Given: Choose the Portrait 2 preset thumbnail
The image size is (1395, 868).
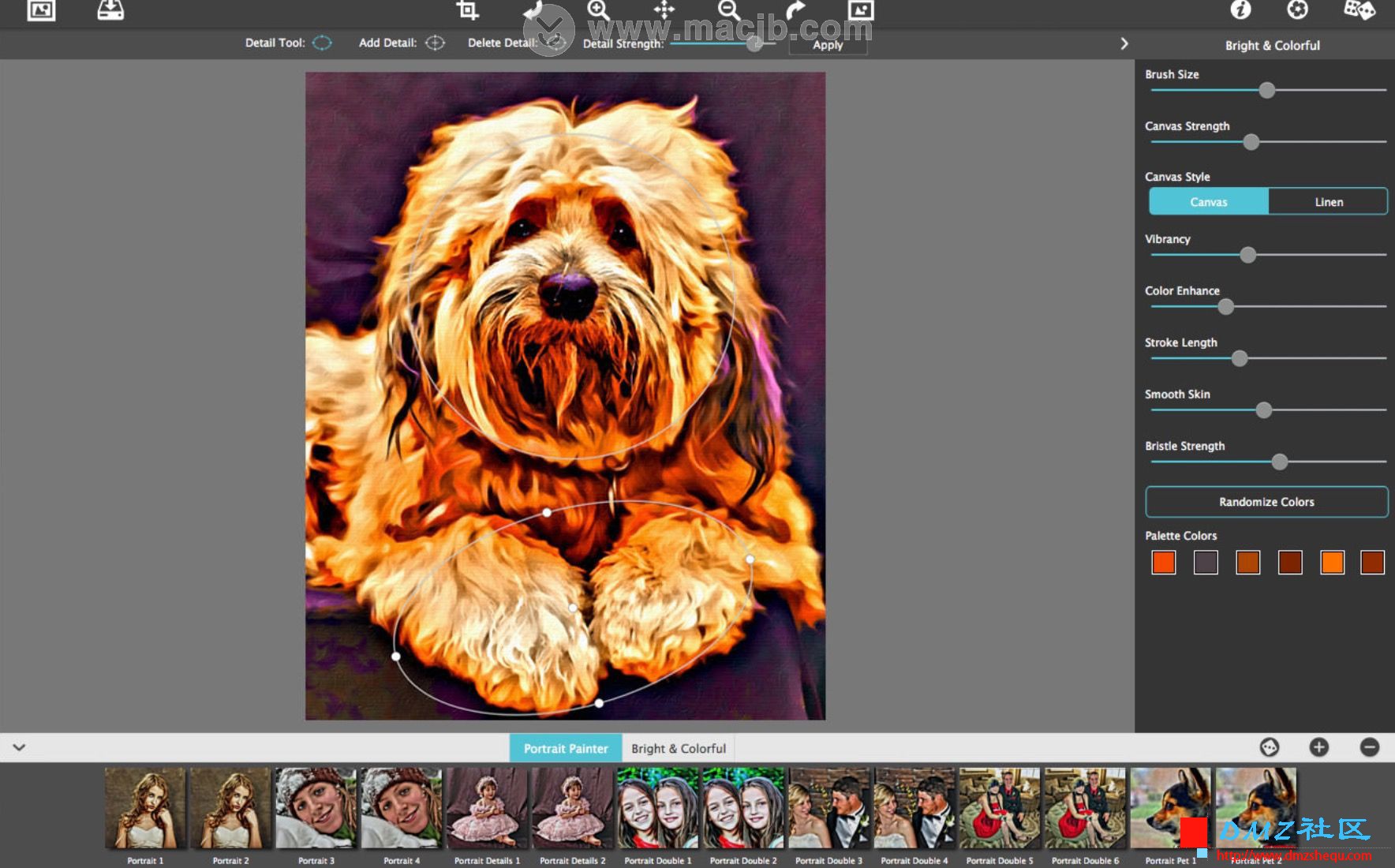Looking at the screenshot, I should click(230, 809).
